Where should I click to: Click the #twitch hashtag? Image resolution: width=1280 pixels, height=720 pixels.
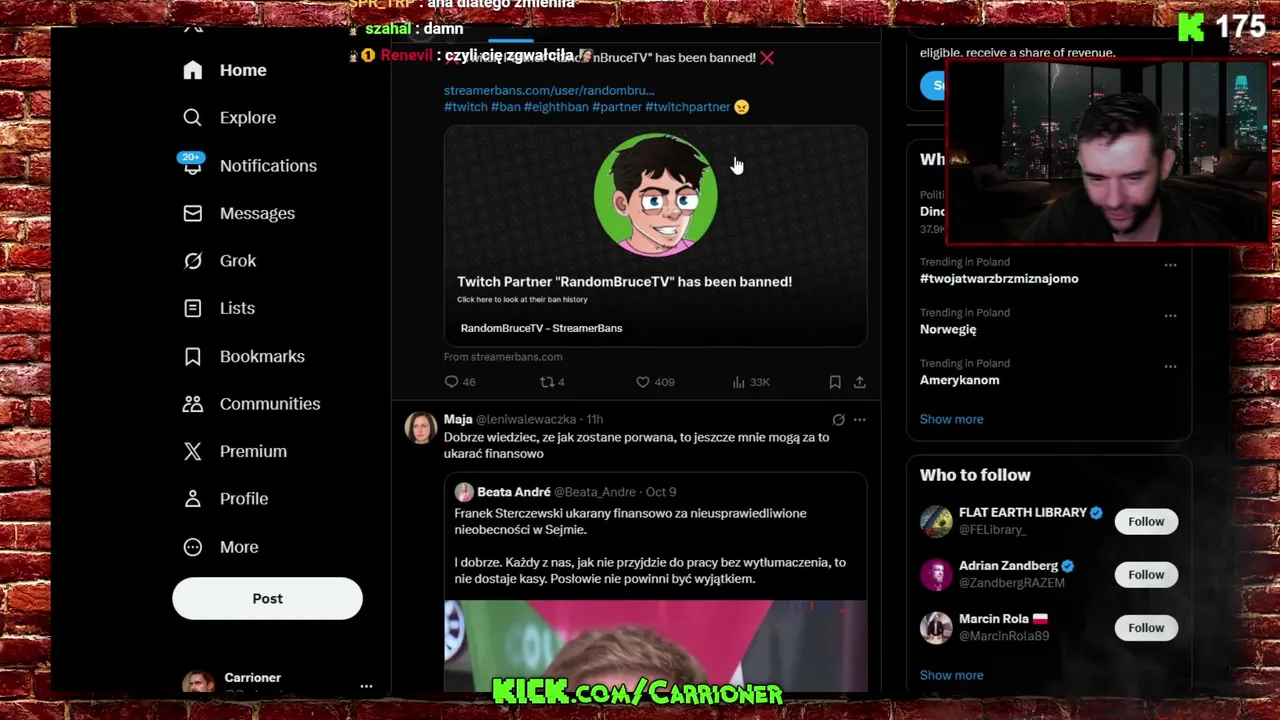466,107
